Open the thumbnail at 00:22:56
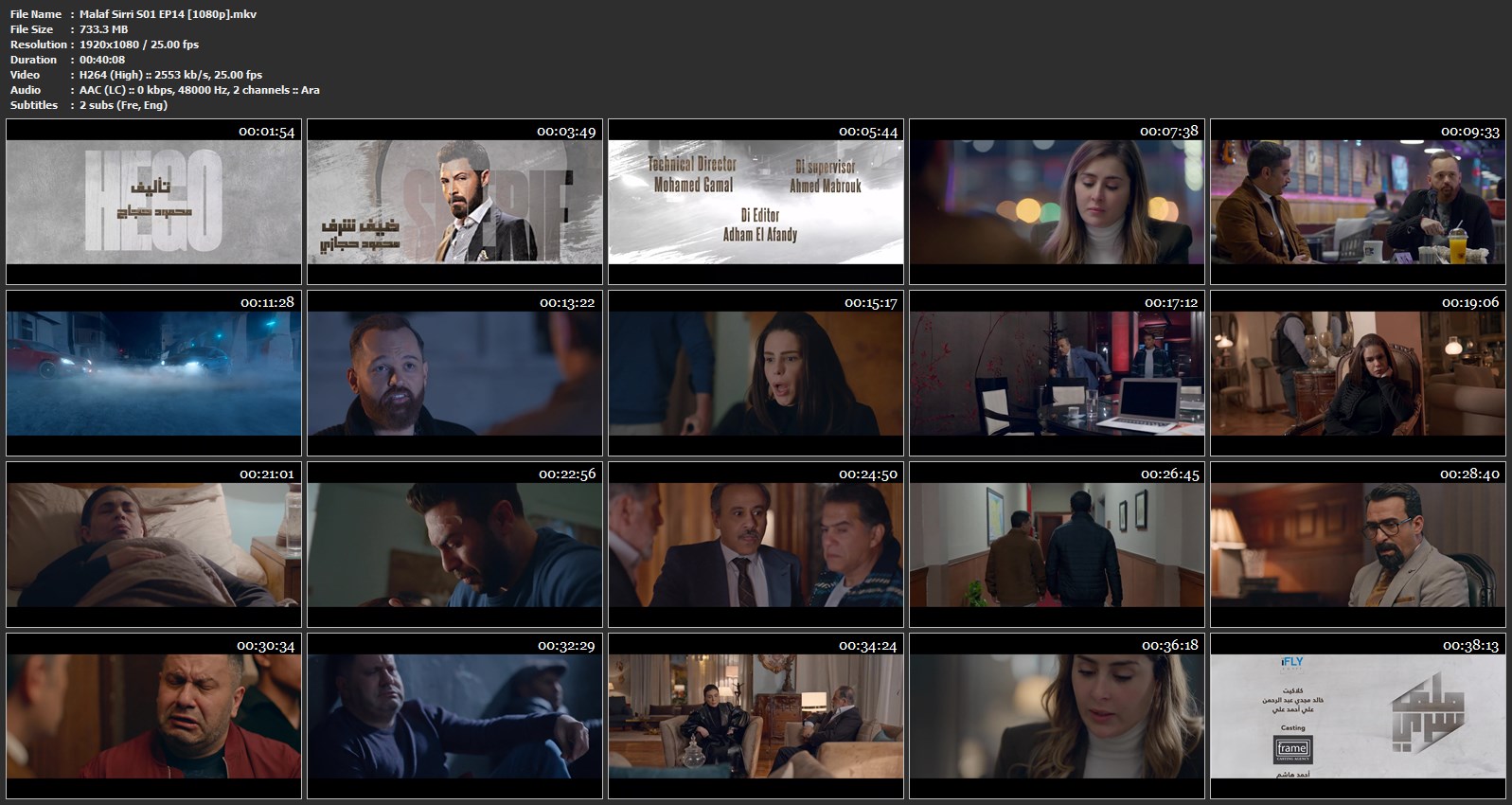1512x805 pixels. [454, 545]
